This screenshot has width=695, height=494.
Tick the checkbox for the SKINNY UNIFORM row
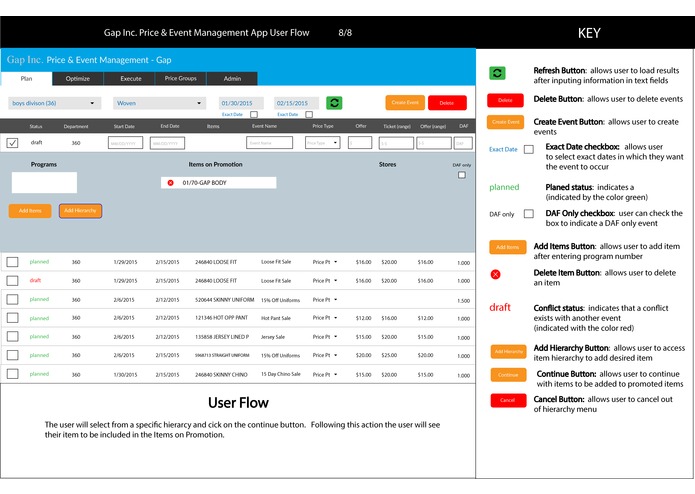[x=12, y=300]
